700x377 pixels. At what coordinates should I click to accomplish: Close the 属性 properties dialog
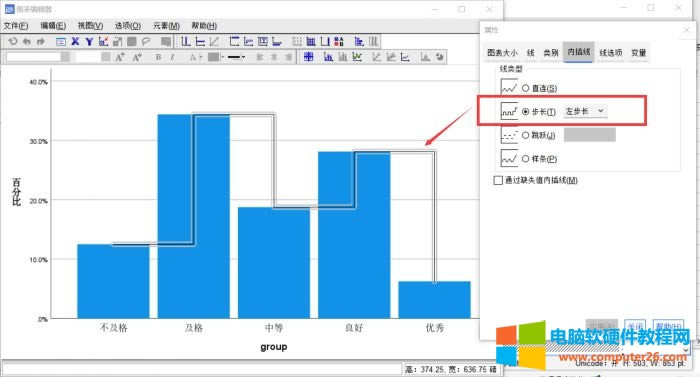click(687, 30)
